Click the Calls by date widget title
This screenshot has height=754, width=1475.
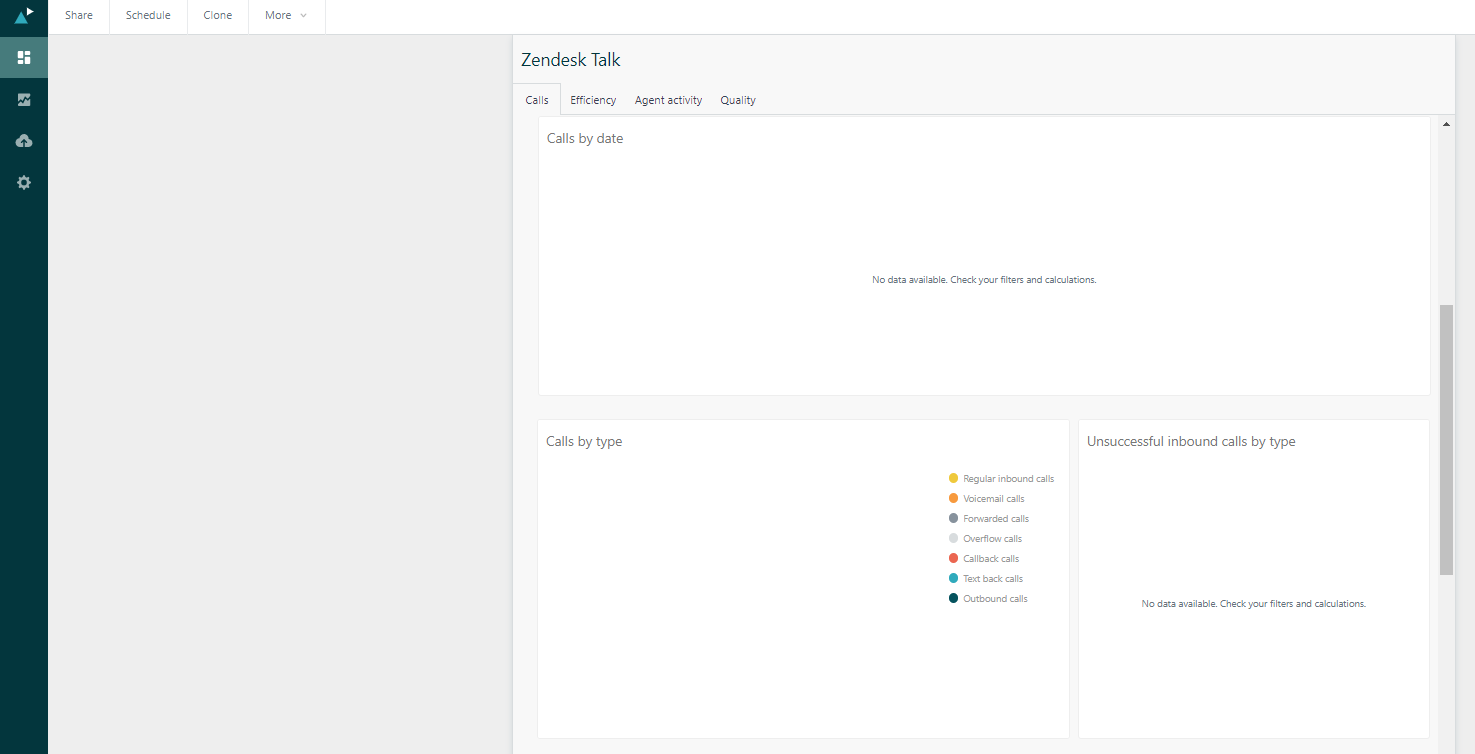[585, 139]
